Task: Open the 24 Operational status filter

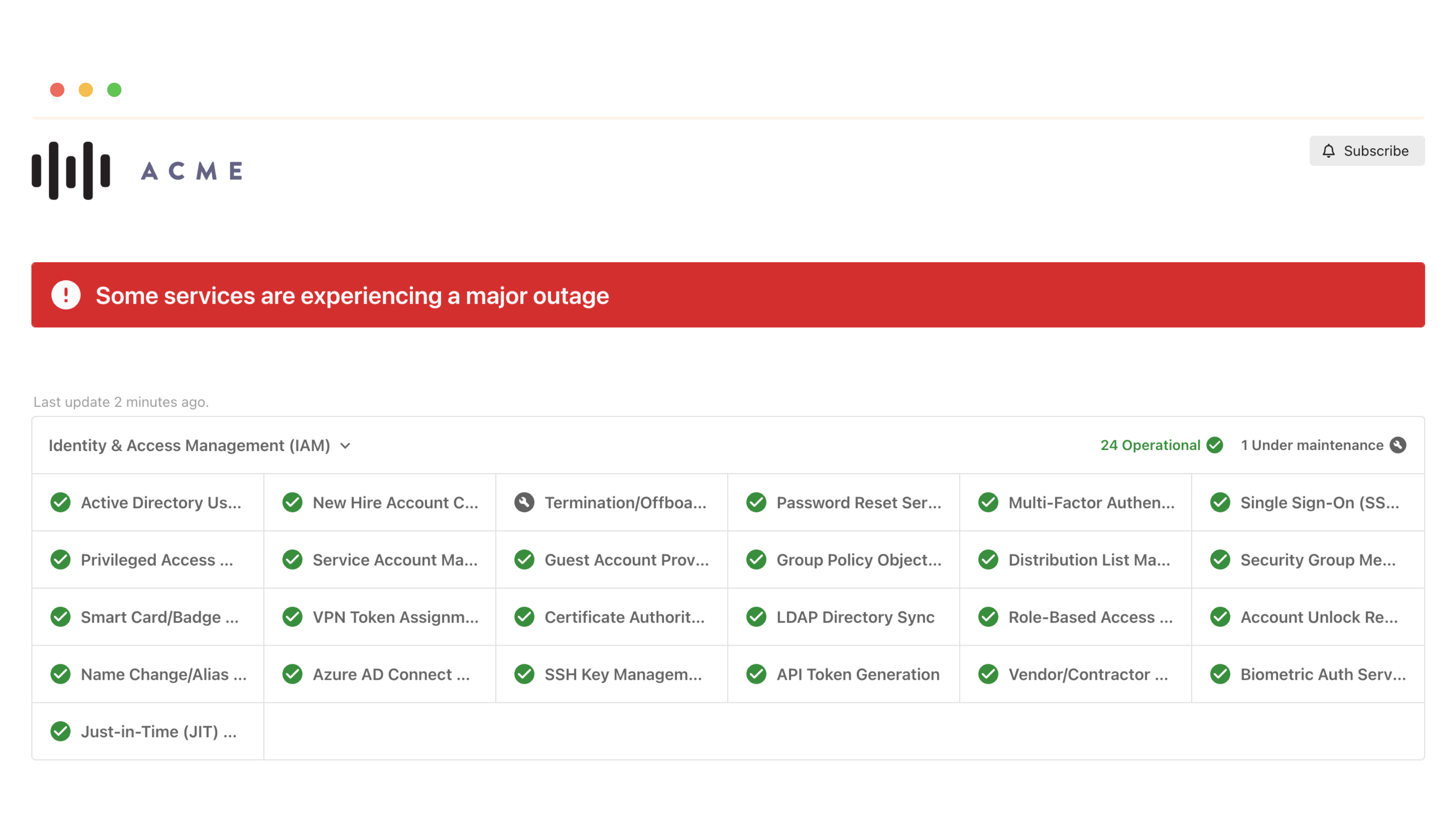Action: tap(1150, 445)
